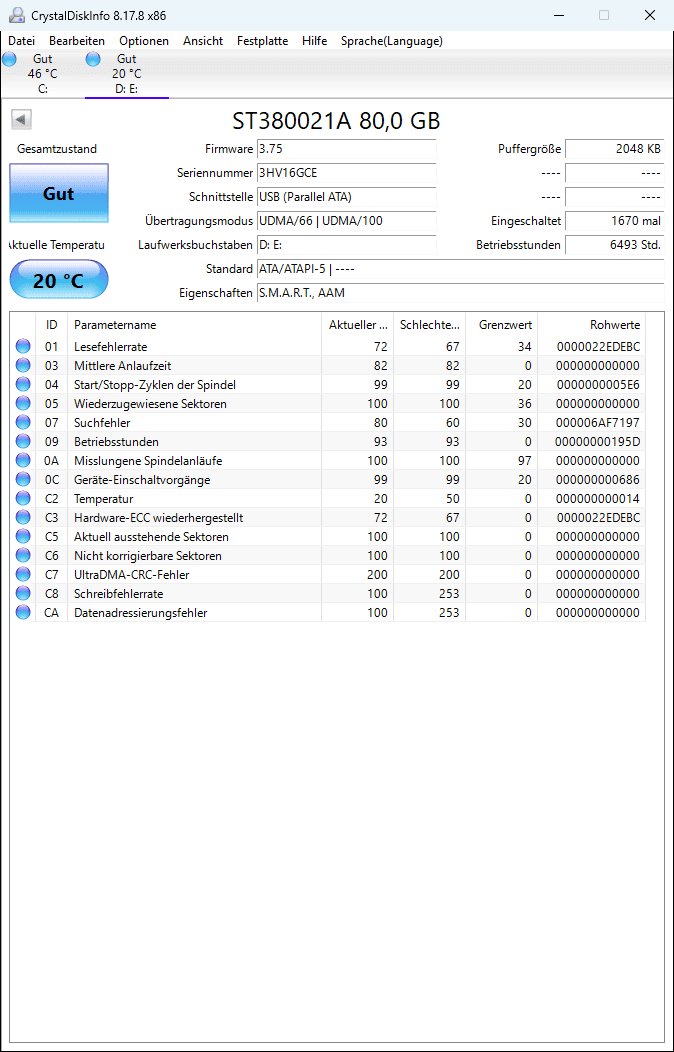674x1052 pixels.
Task: Click status orb of Geräte-Einschaltvorgänge
Action: 23,480
